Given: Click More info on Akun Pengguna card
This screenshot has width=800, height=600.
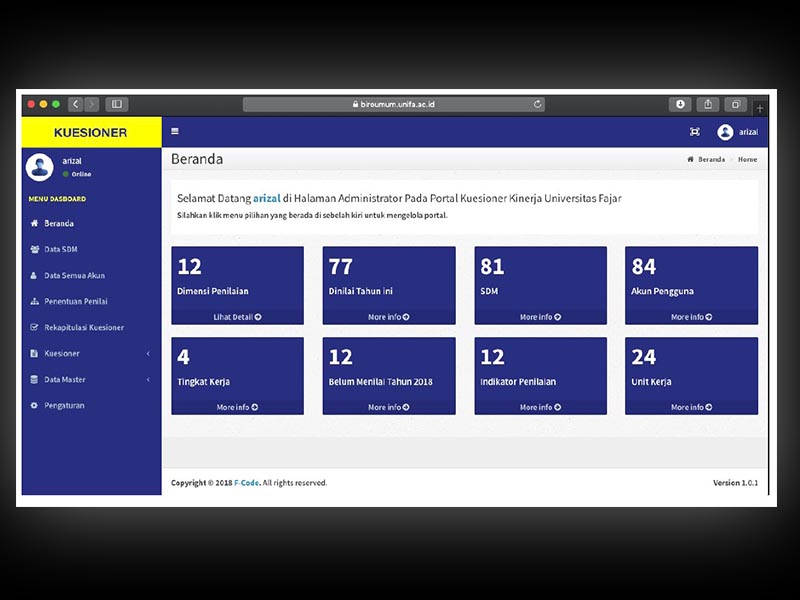Looking at the screenshot, I should [691, 317].
